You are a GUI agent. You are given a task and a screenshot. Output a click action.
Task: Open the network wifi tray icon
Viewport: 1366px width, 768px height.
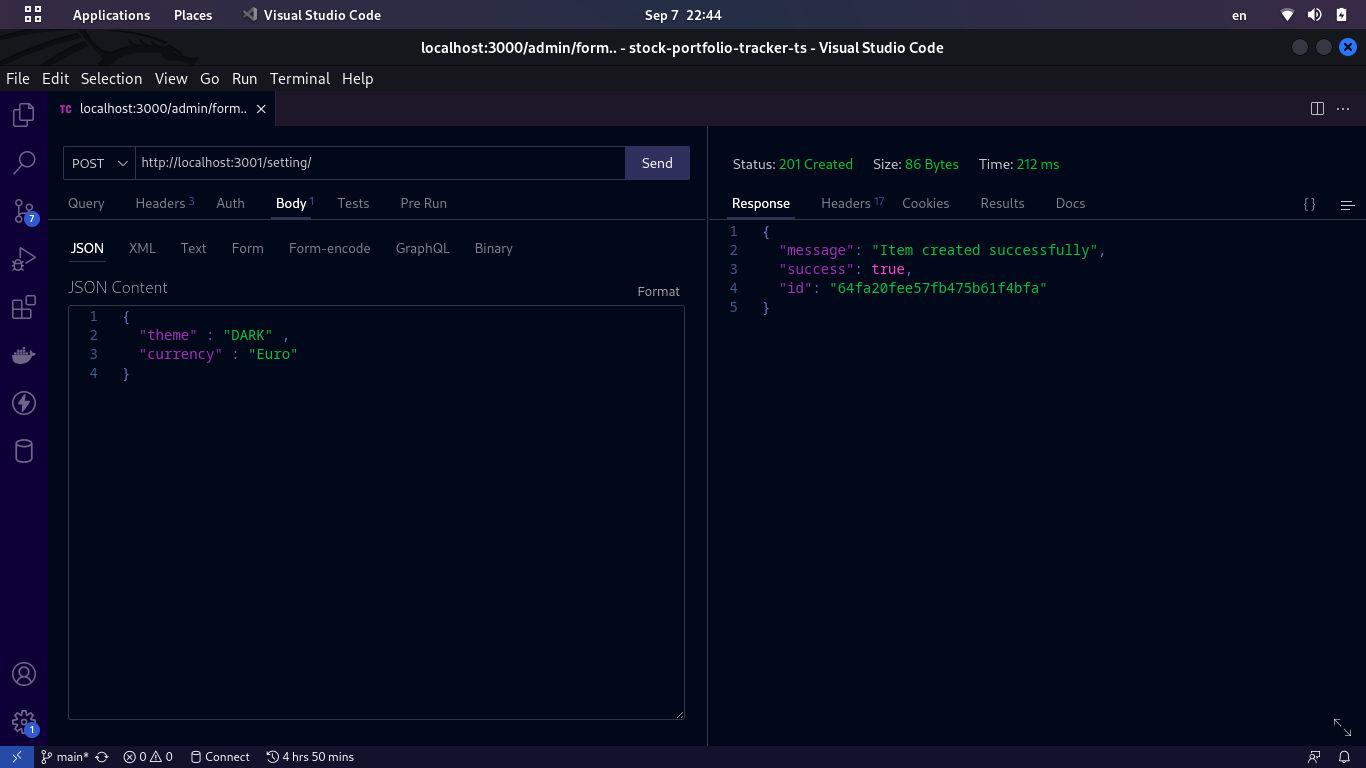pyautogui.click(x=1288, y=15)
